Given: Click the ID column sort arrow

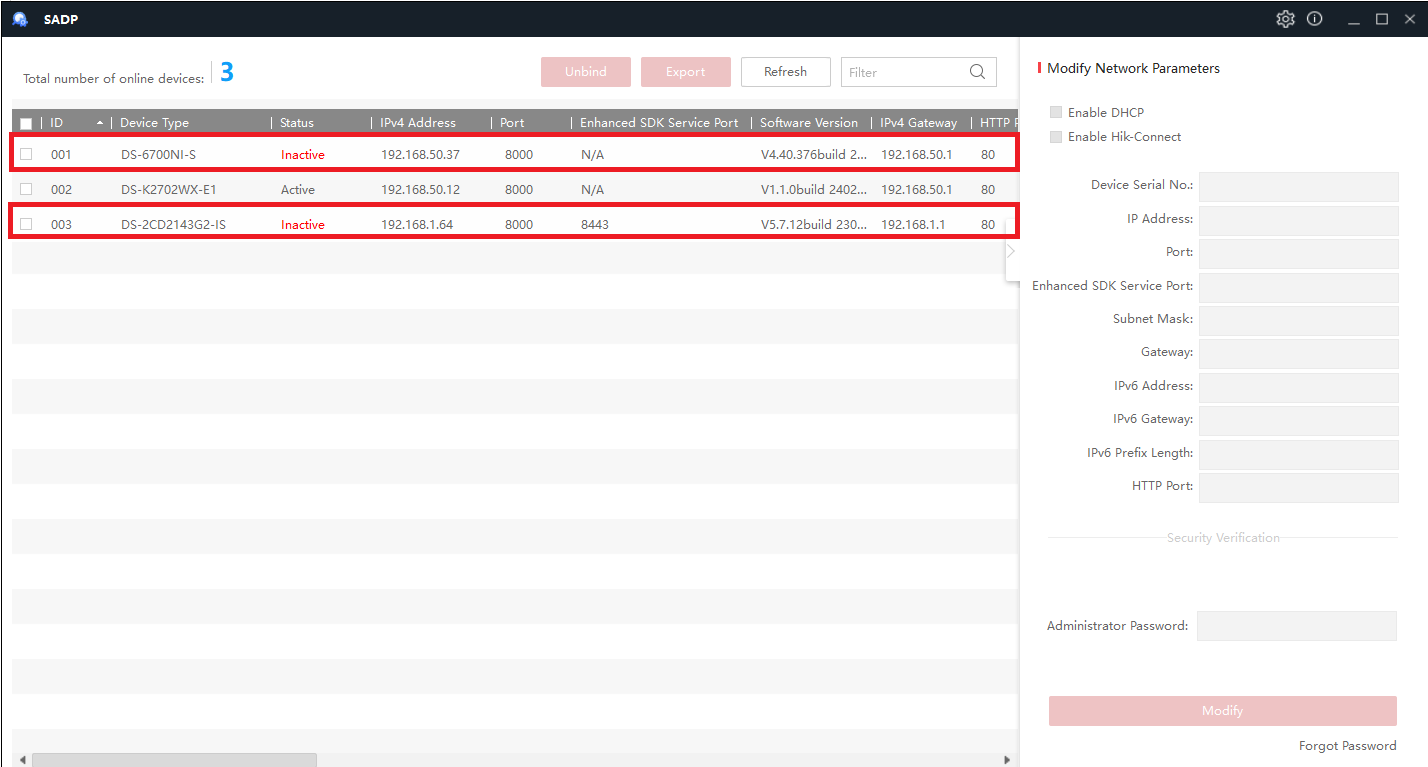Looking at the screenshot, I should coord(99,123).
